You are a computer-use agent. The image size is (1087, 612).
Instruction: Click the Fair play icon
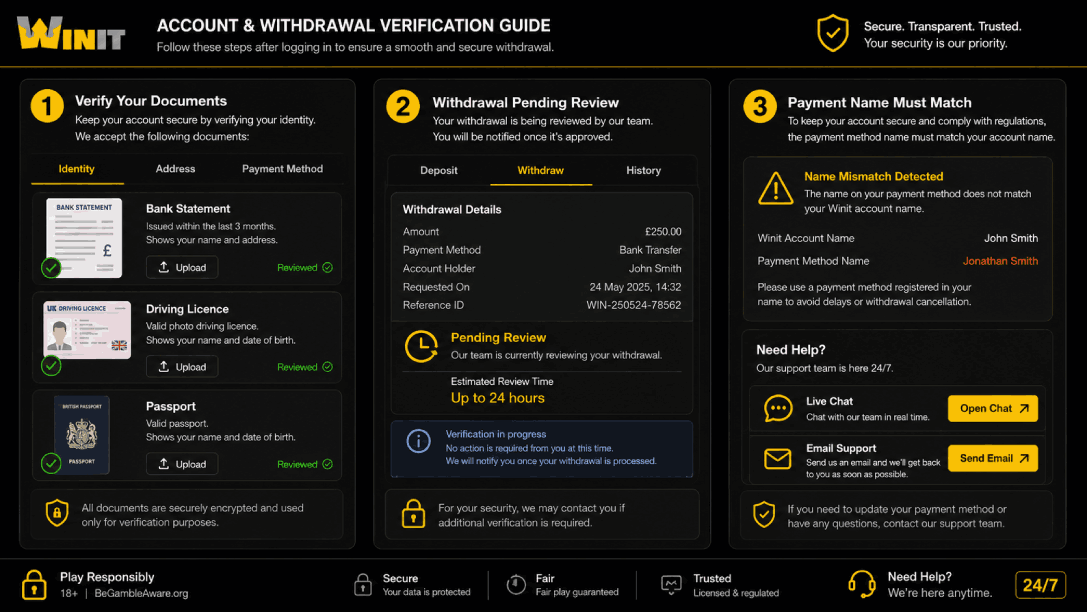click(x=516, y=584)
